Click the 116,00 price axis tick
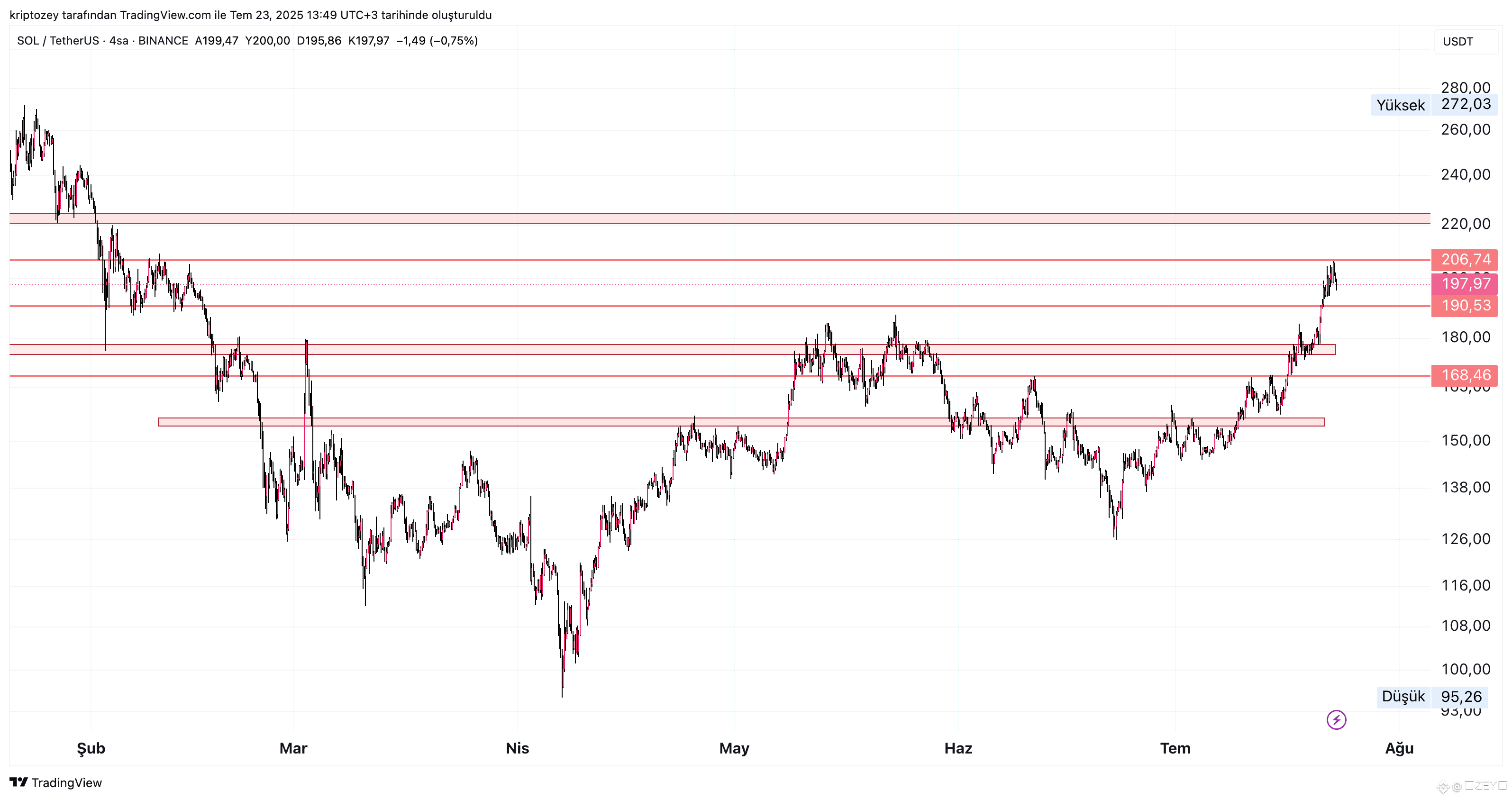 1466,586
